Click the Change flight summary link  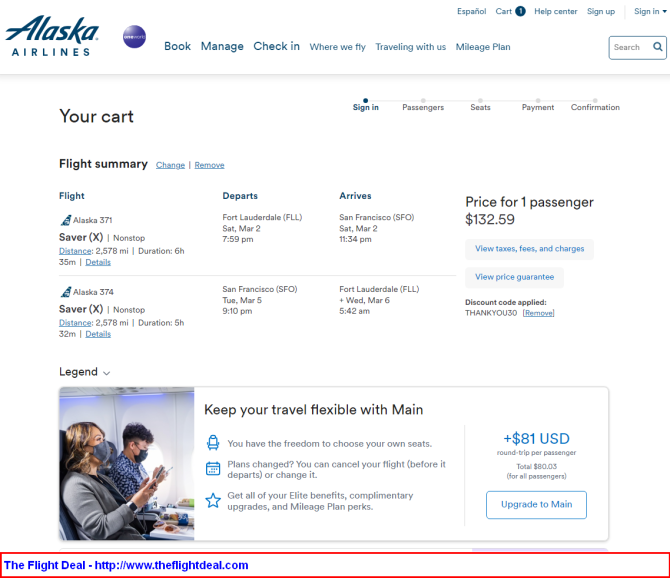coord(170,165)
